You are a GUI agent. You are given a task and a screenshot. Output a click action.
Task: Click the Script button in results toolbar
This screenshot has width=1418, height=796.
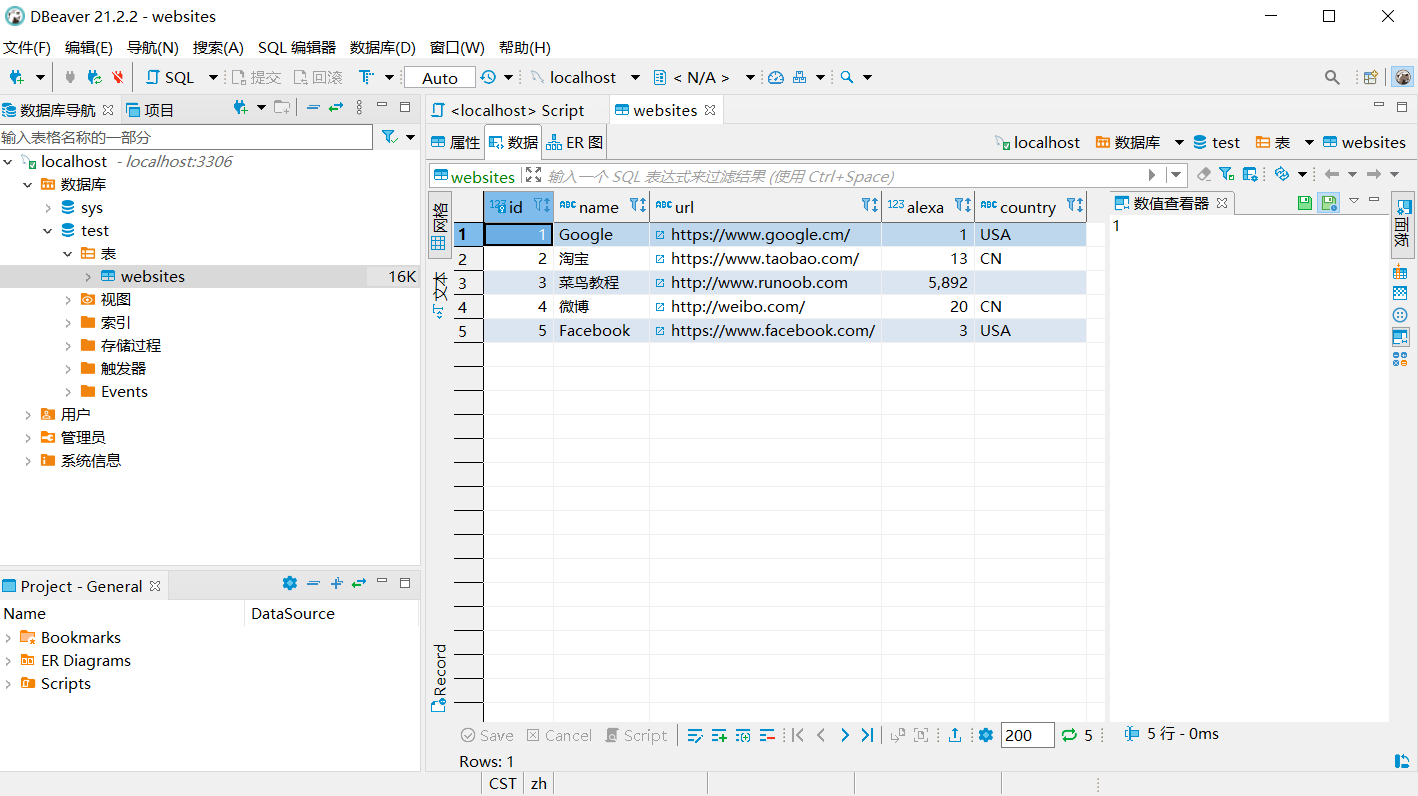pyautogui.click(x=636, y=735)
